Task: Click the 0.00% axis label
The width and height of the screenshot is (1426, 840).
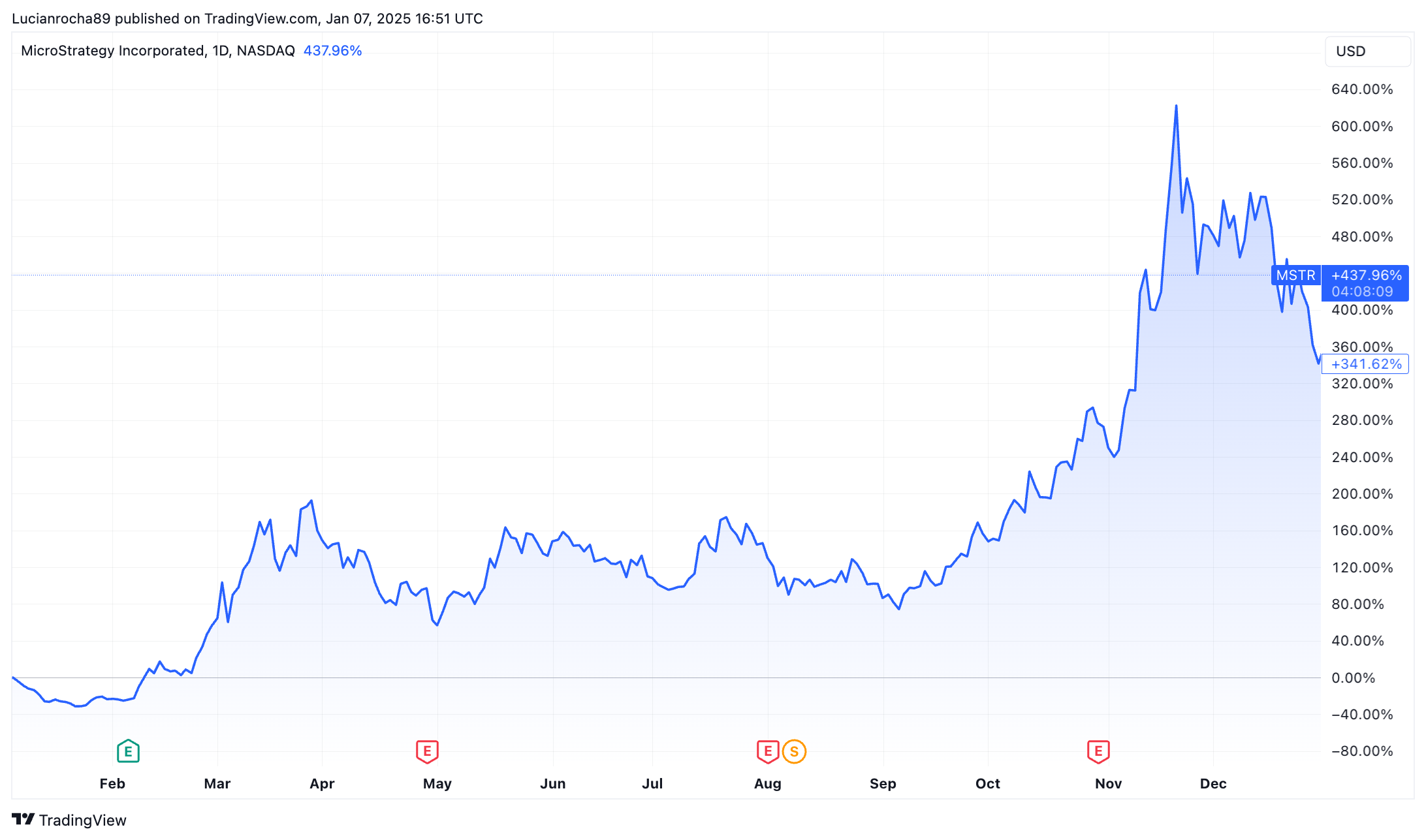Action: point(1353,678)
